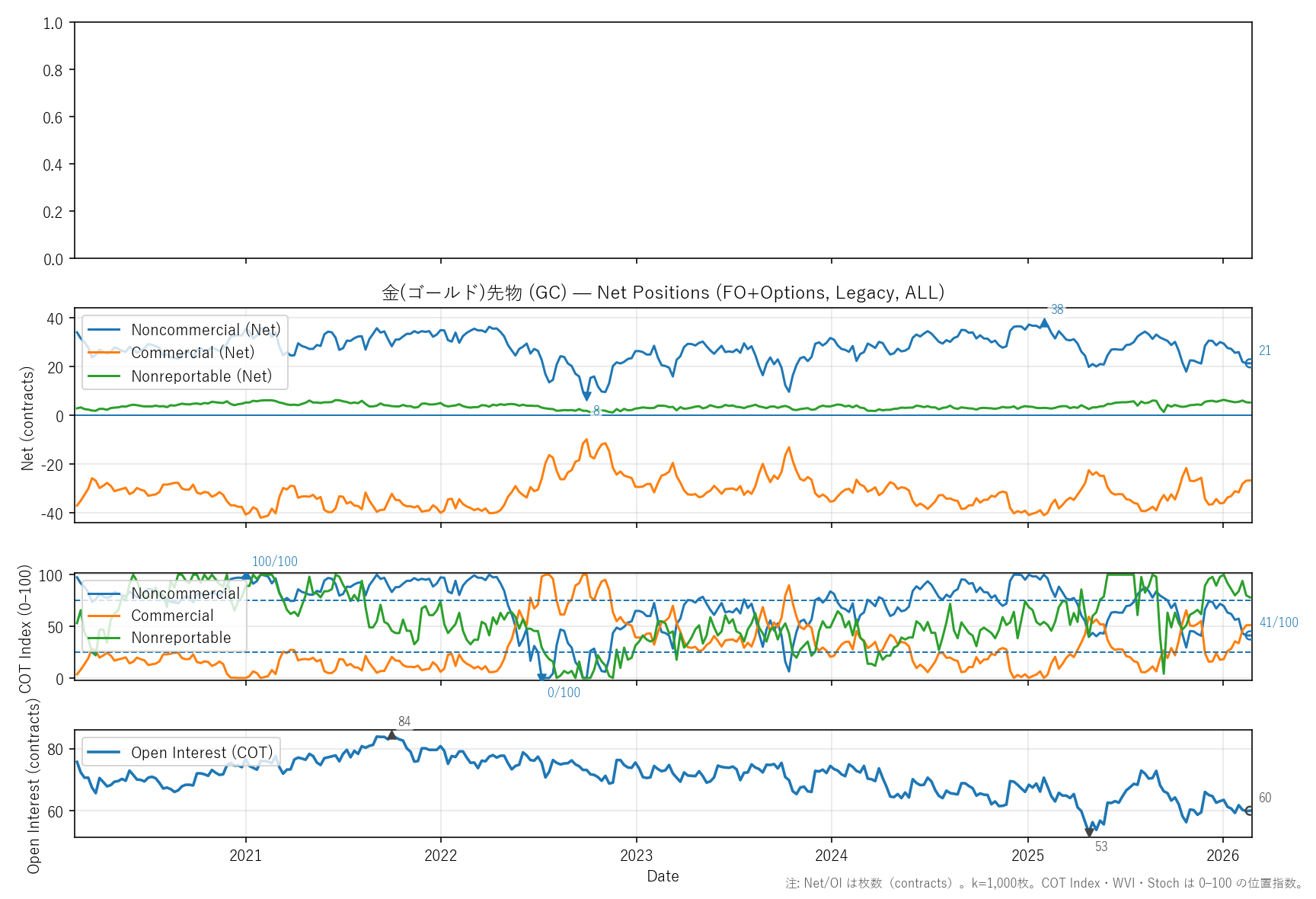The width and height of the screenshot is (1316, 899).
Task: Click the footnote text about contracts units
Action: pyautogui.click(x=1045, y=884)
